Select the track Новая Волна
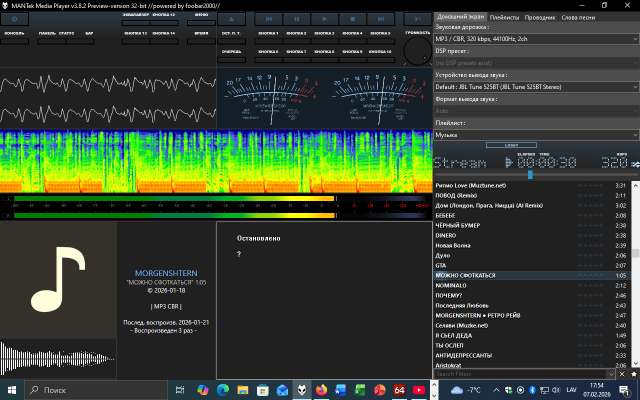This screenshot has width=640, height=400. pyautogui.click(x=533, y=245)
